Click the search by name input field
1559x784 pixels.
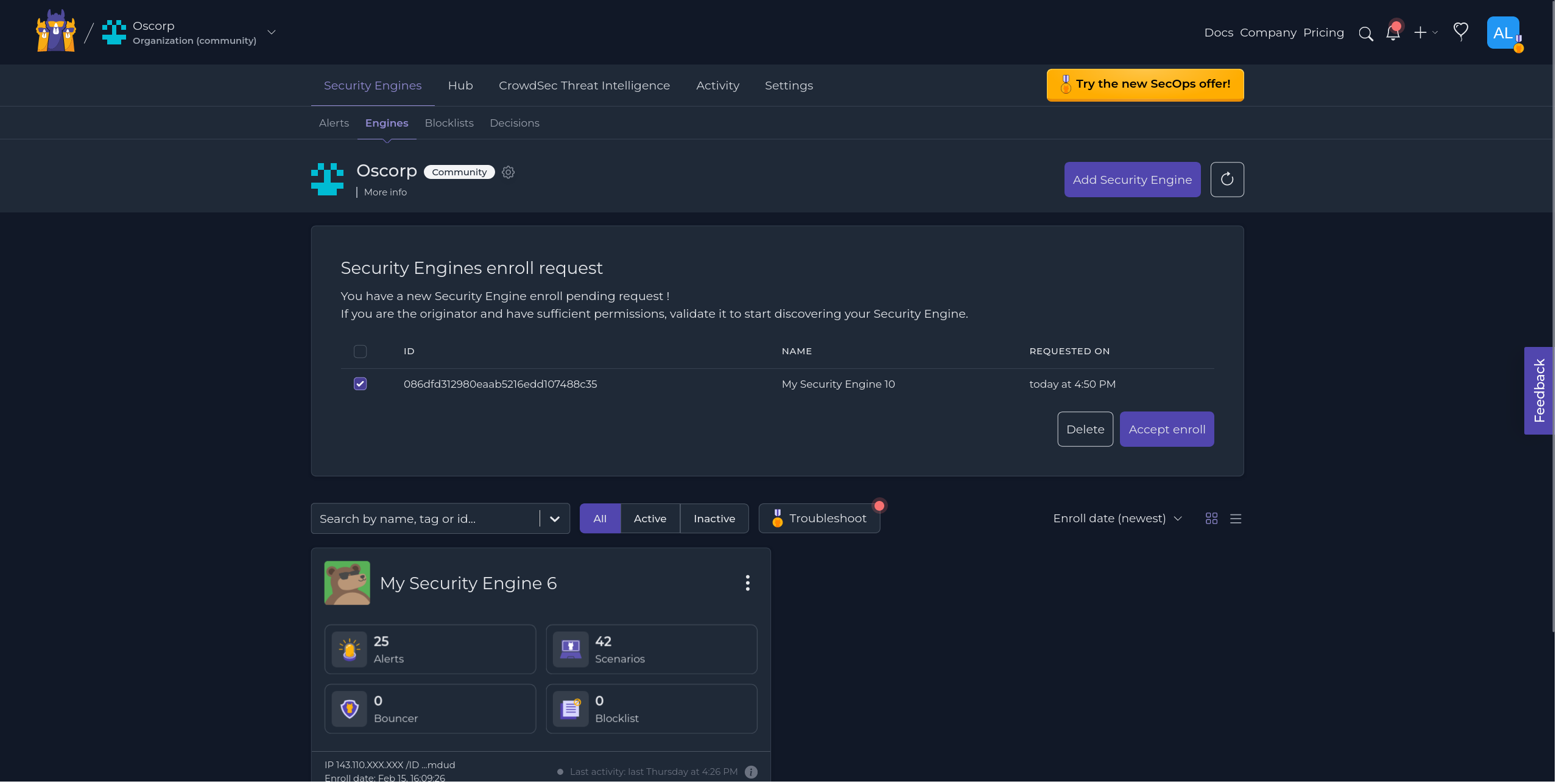coord(426,518)
